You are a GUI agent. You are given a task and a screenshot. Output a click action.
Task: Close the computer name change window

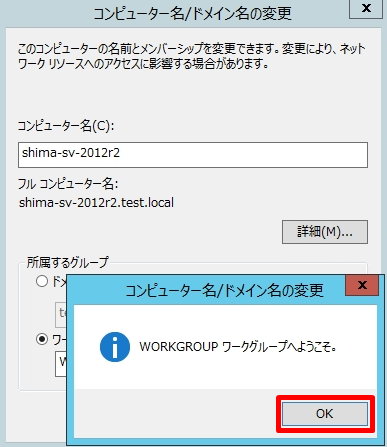[366, 8]
